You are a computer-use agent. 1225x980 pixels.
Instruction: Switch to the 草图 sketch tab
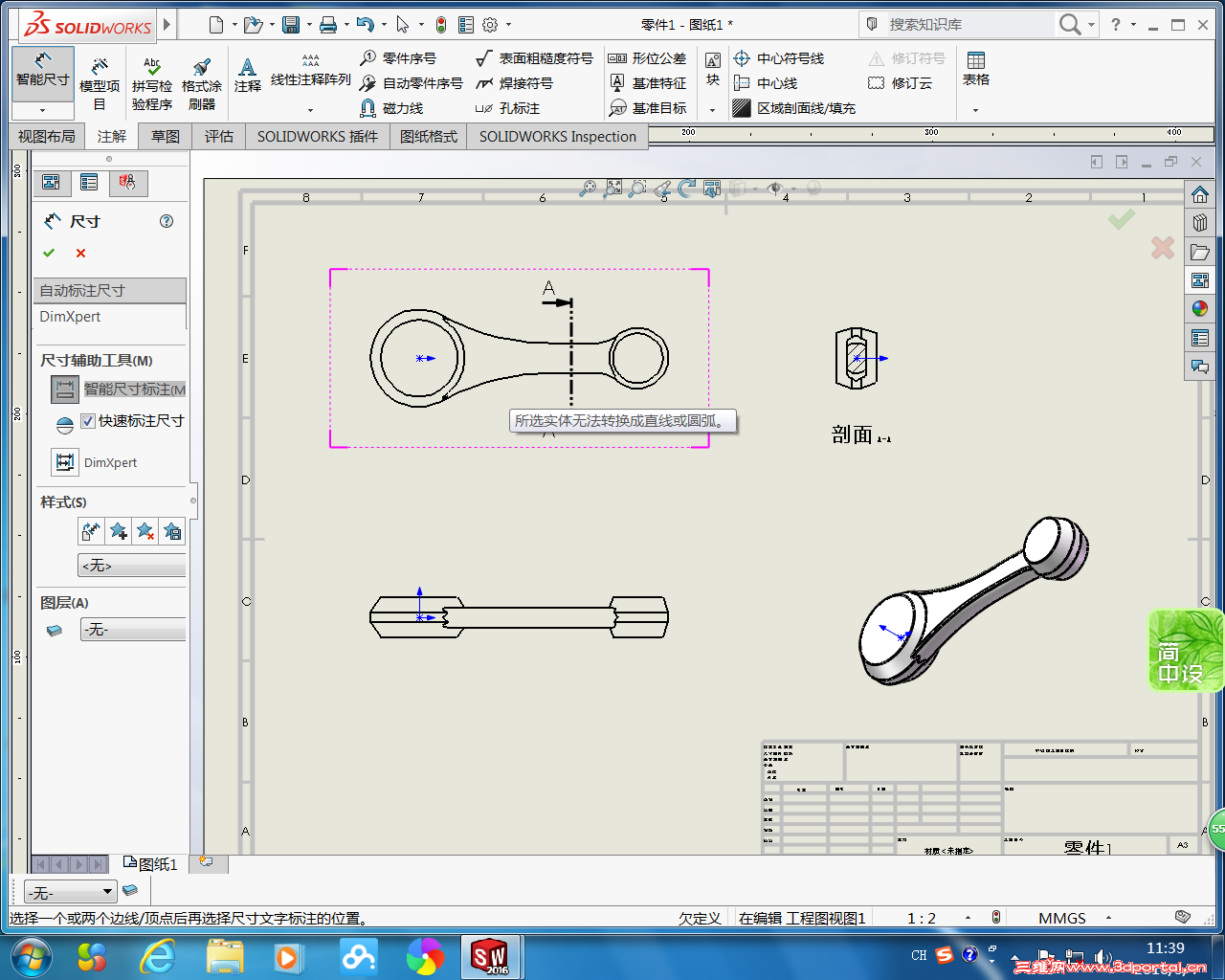(x=166, y=137)
